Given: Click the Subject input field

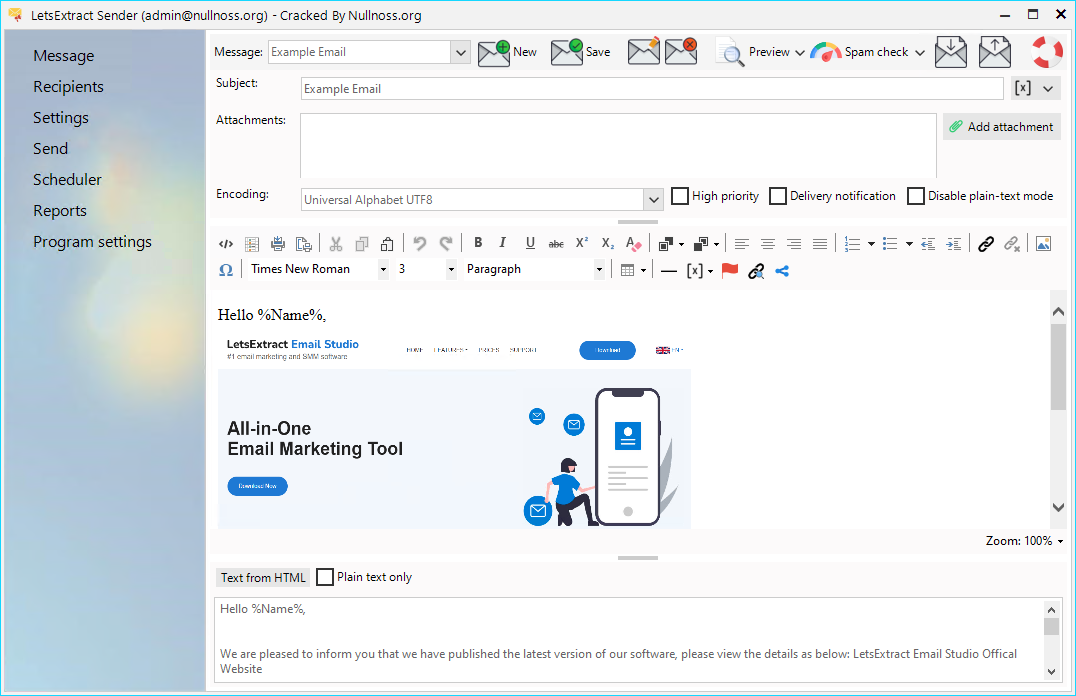Looking at the screenshot, I should [652, 89].
